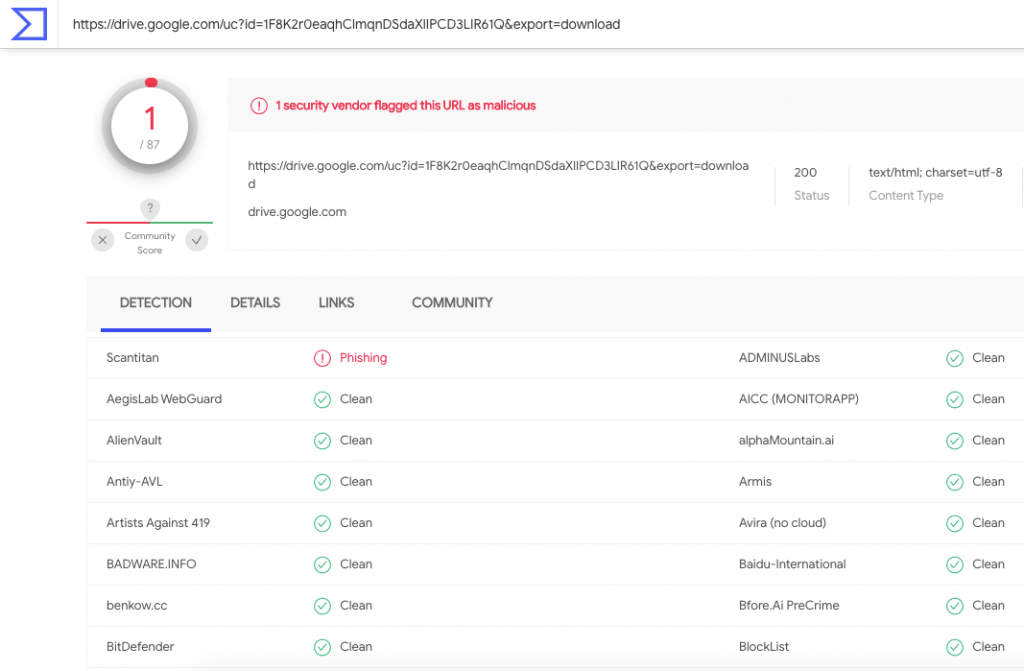Screen dimensions: 1024x671
Task: Open the DETECTION tab
Action: [156, 303]
